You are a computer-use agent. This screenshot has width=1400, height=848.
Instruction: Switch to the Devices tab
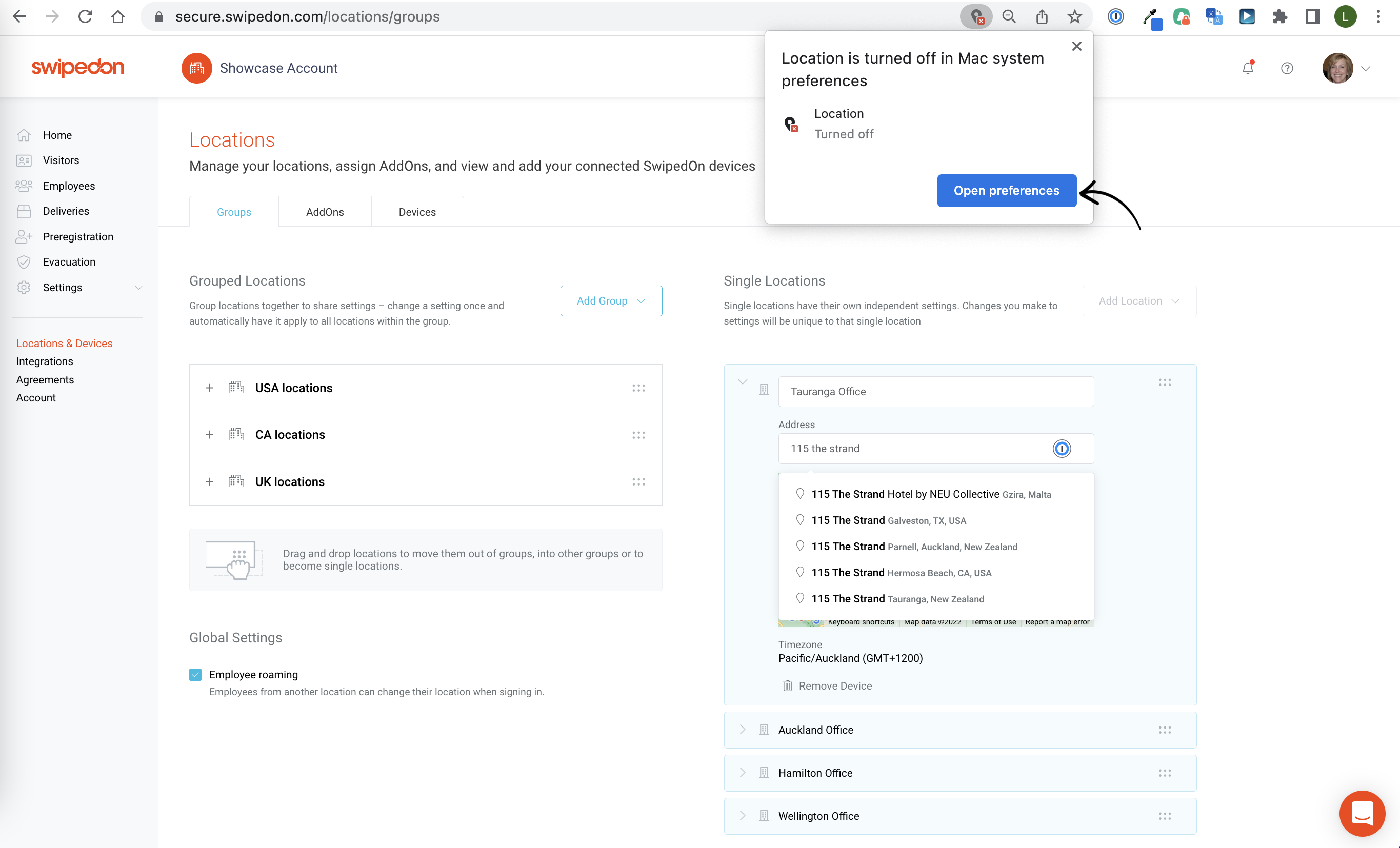[x=417, y=212]
